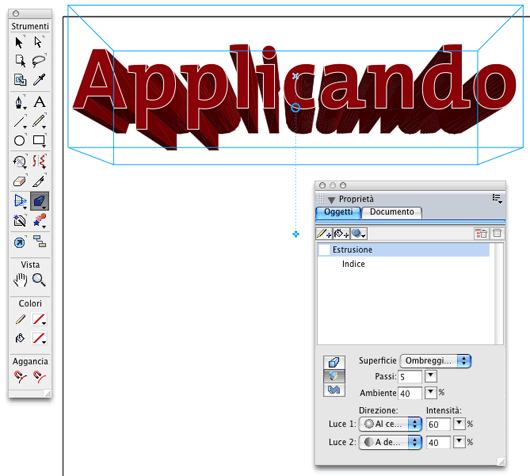Click the blue circle extrude handle on text
The height and width of the screenshot is (476, 530).
pos(295,108)
